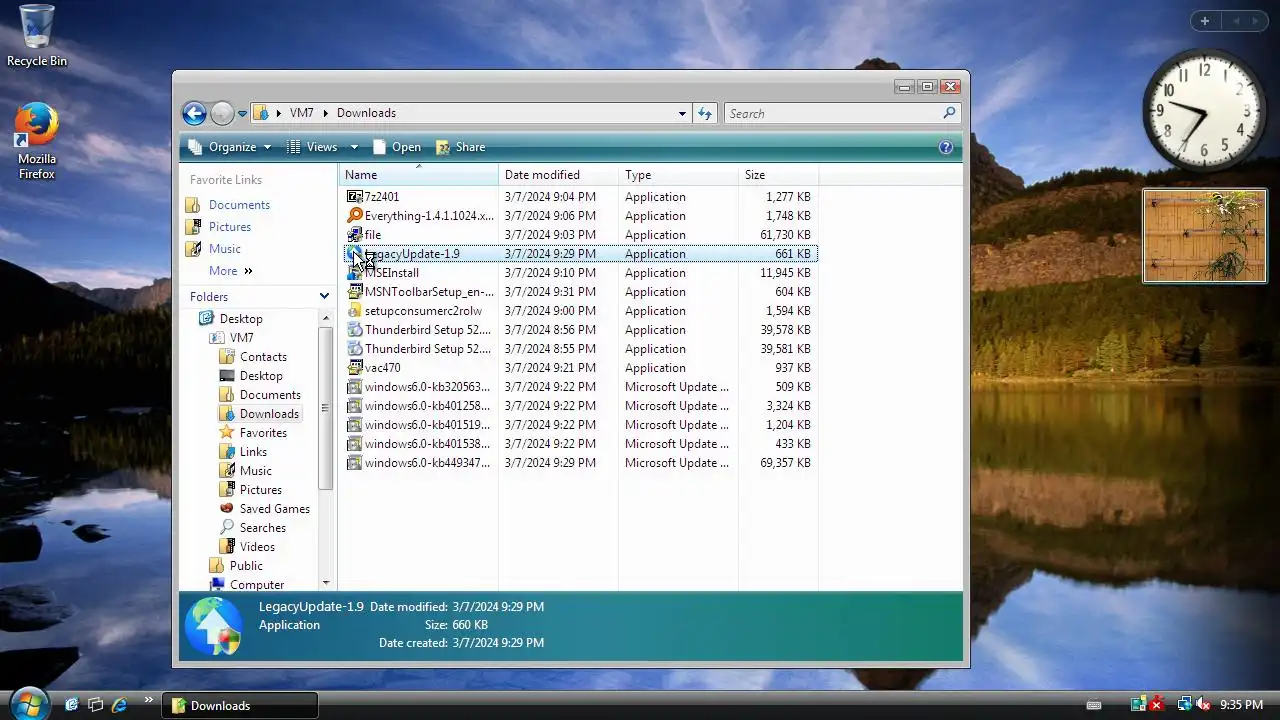Select Thunderbird Setup 39,578 KB icon
Screen dimensions: 1280x720
[x=354, y=330]
